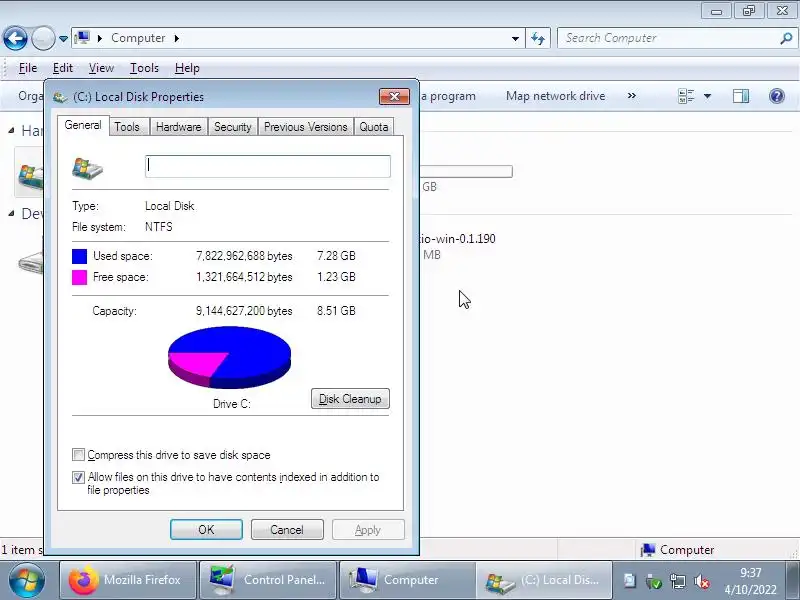Open the view options dropdown arrow

click(707, 96)
